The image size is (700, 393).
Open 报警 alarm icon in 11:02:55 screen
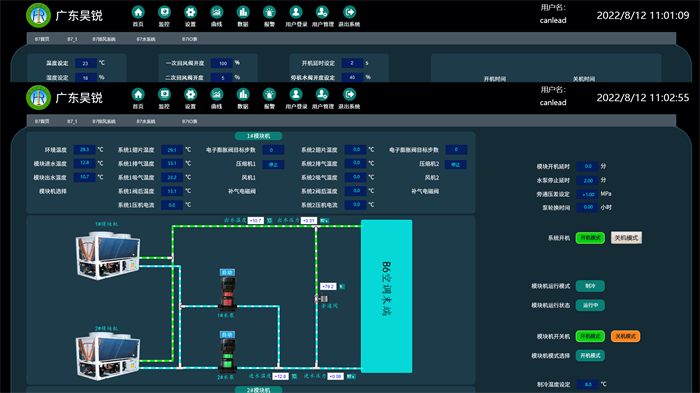coord(269,99)
